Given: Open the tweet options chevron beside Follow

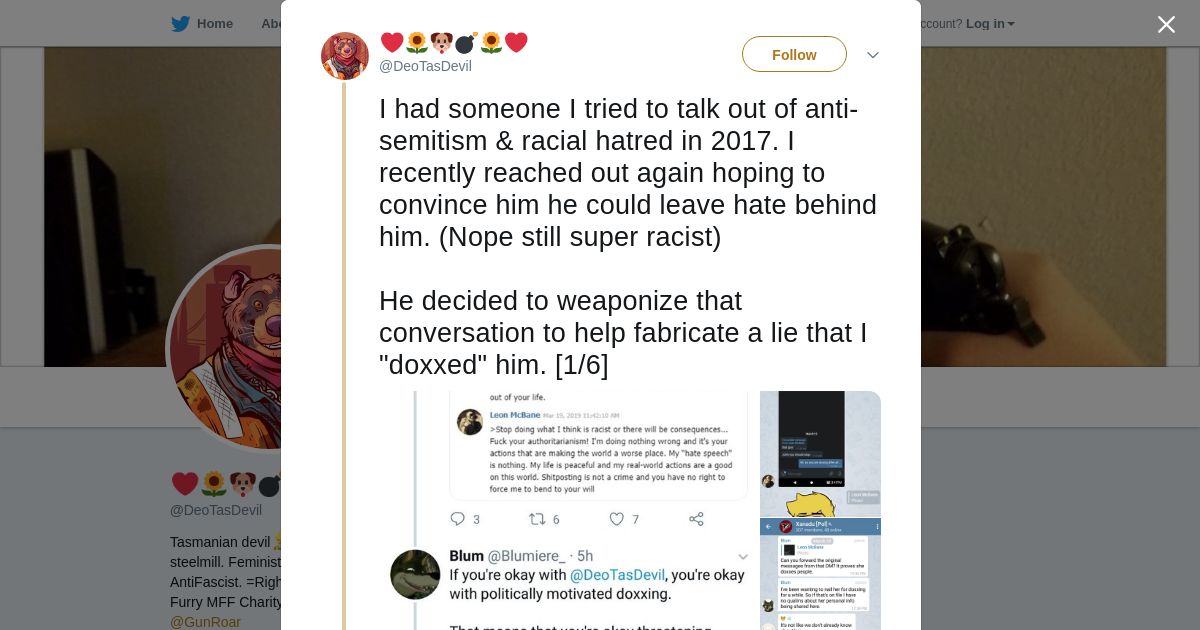Looking at the screenshot, I should [x=873, y=55].
